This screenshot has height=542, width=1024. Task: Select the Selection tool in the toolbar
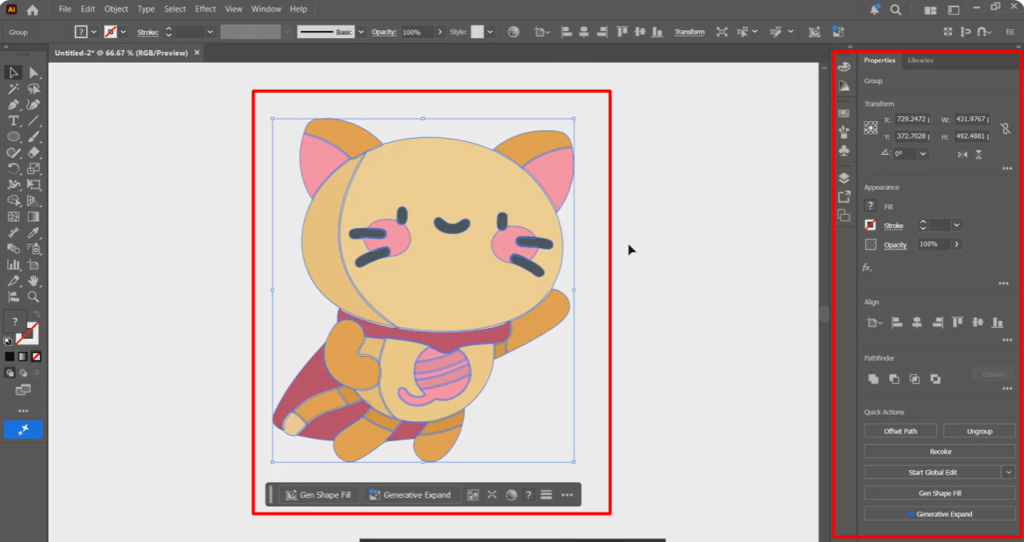coord(13,72)
